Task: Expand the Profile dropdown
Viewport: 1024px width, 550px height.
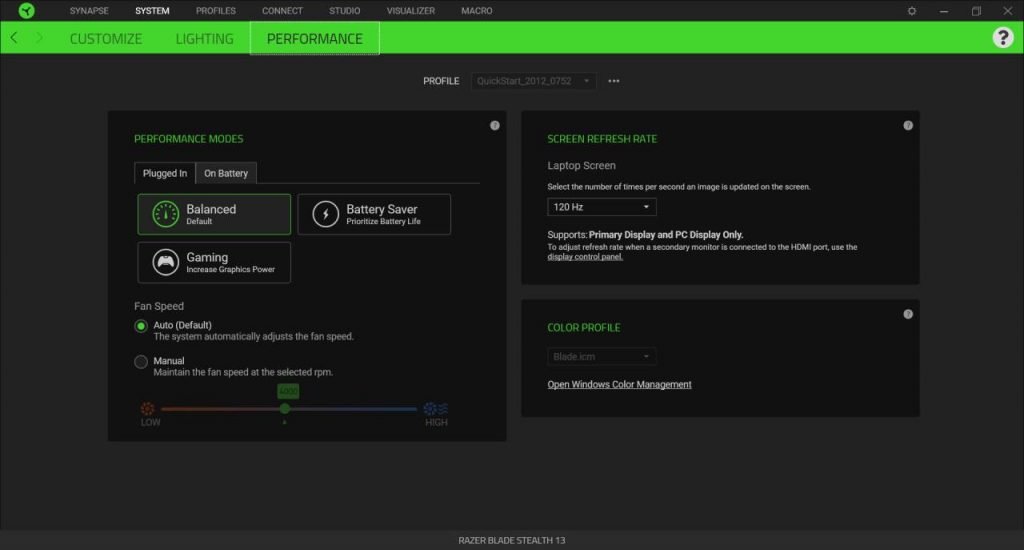Action: point(533,81)
